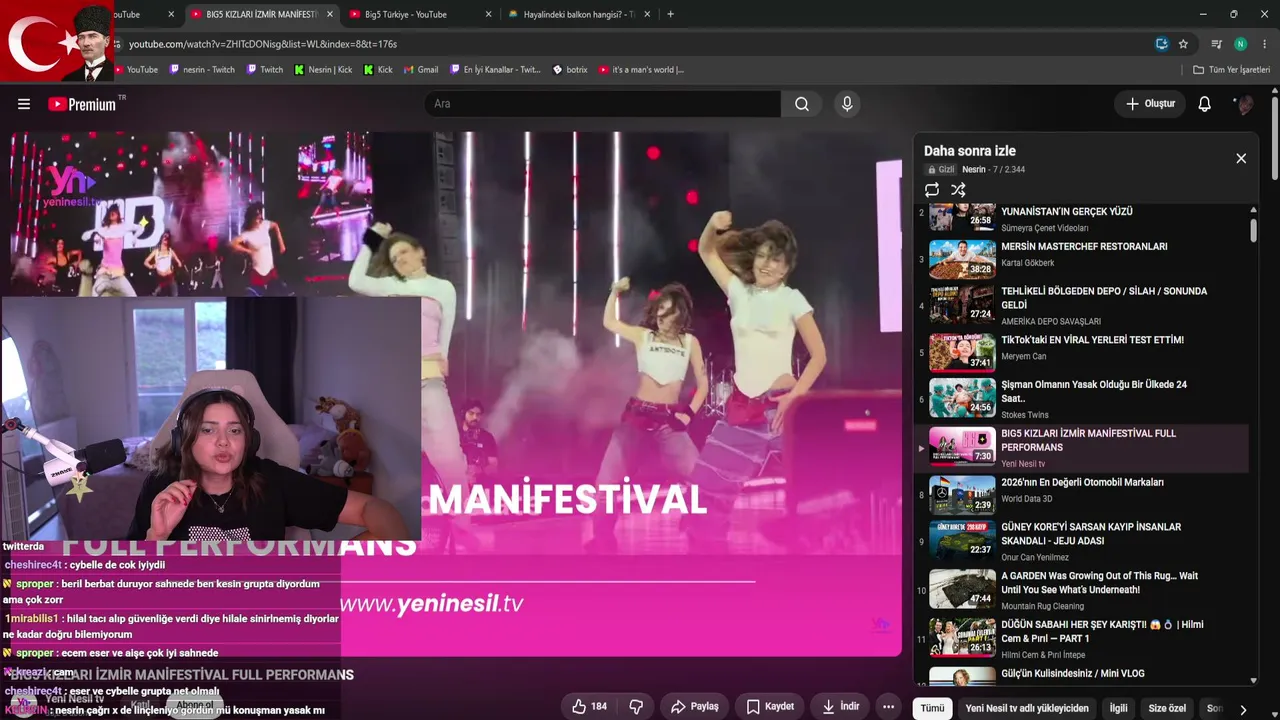Open the account avatar menu
The width and height of the screenshot is (1280, 720).
coord(1244,104)
